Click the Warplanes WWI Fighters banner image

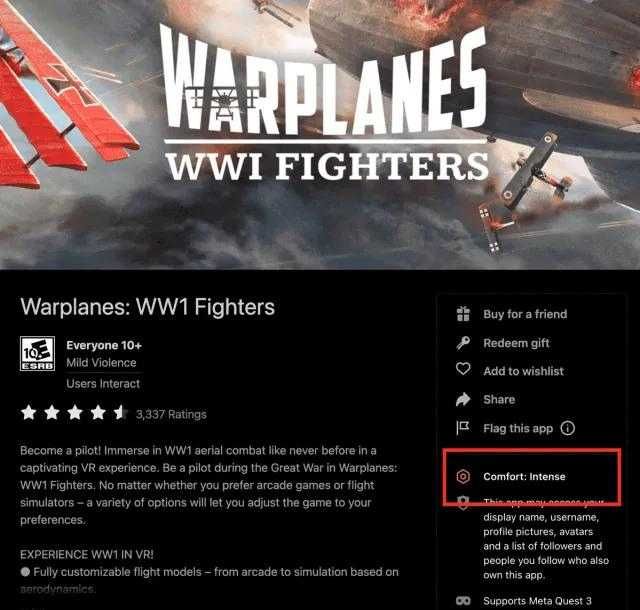[320, 135]
